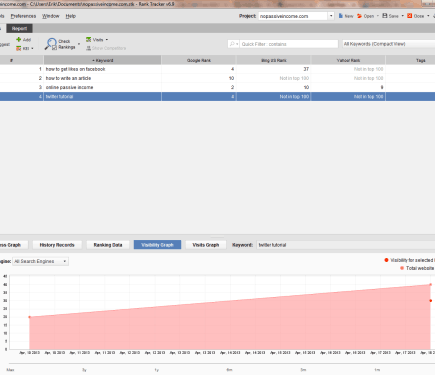Click the green Add keywords plus icon
435x375 pixels.
point(19,39)
